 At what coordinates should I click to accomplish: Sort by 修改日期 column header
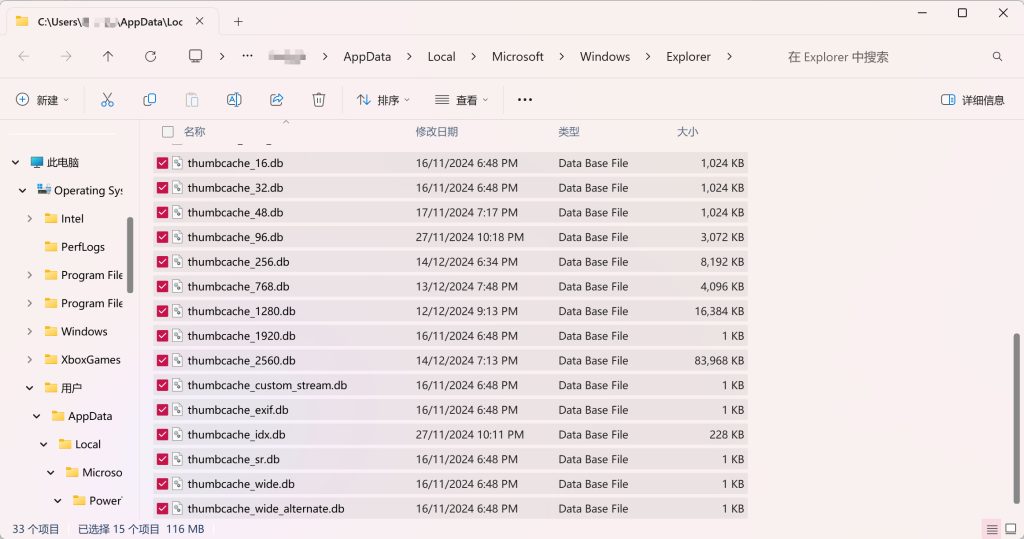pyautogui.click(x=436, y=132)
